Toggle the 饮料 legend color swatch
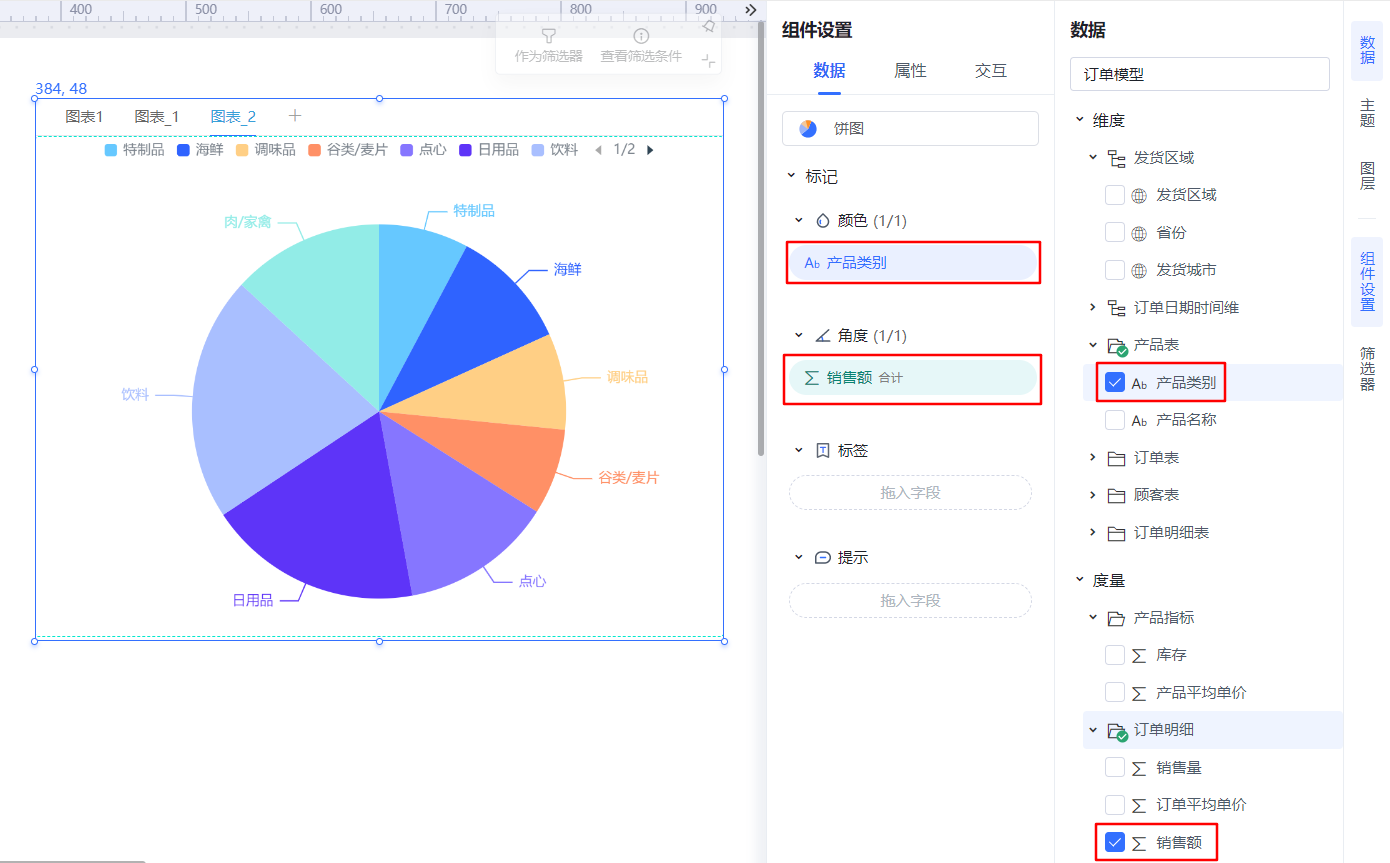 tap(538, 150)
